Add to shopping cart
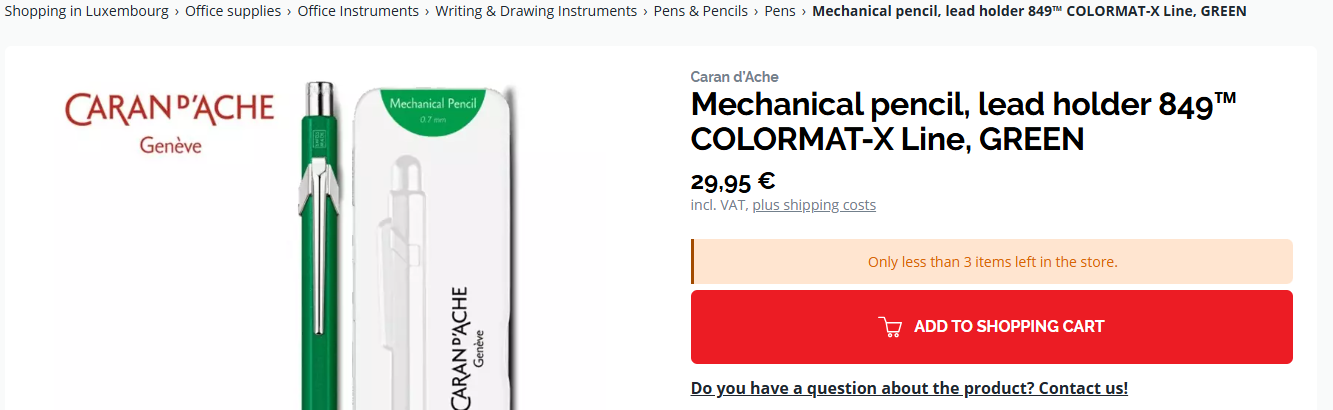1333x410 pixels. (x=992, y=327)
